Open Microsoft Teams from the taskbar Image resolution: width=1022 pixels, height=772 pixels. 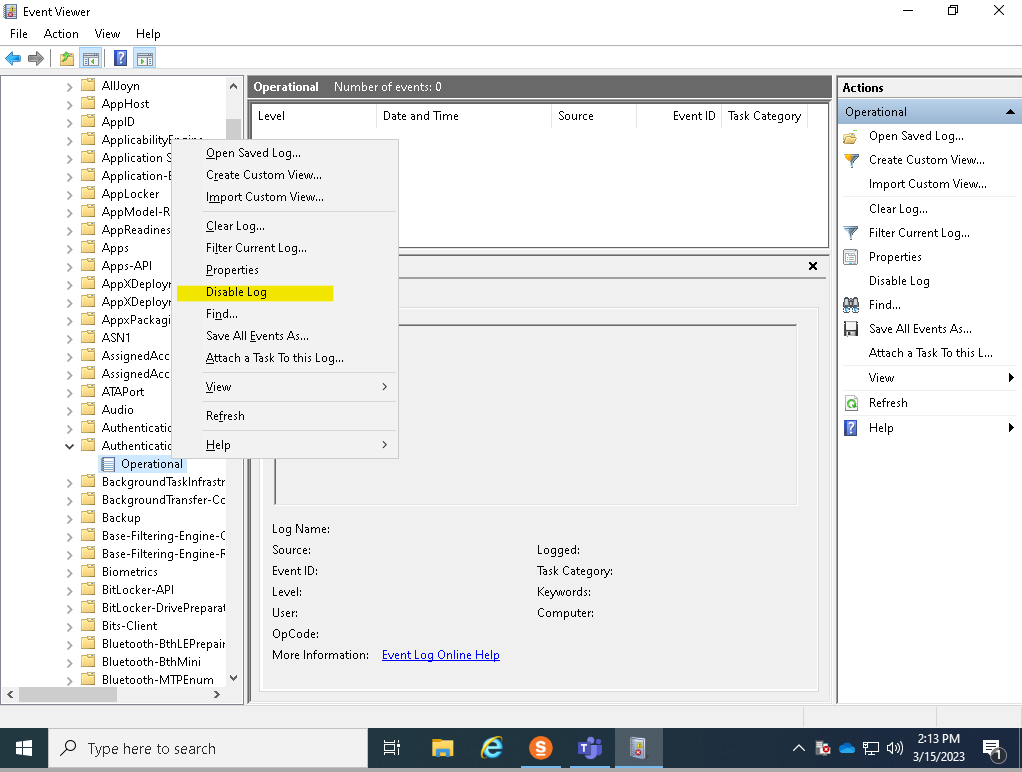(589, 747)
